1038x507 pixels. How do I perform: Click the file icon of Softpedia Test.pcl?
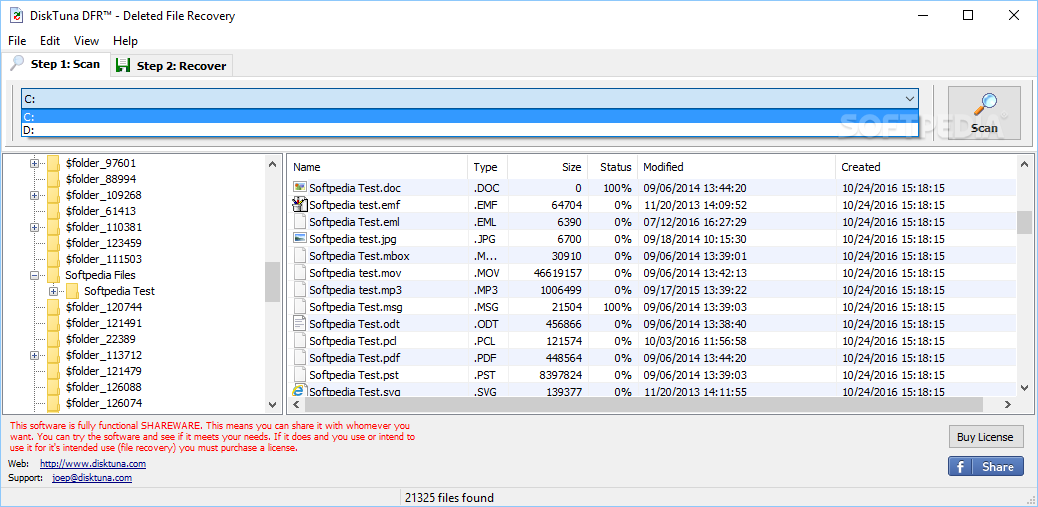coord(300,341)
